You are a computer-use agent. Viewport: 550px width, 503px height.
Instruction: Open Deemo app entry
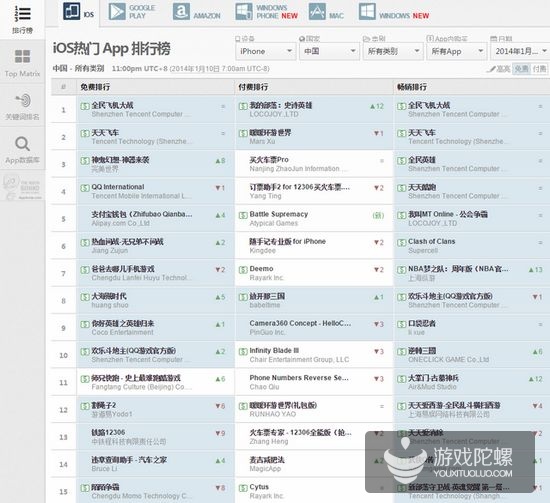[261, 269]
